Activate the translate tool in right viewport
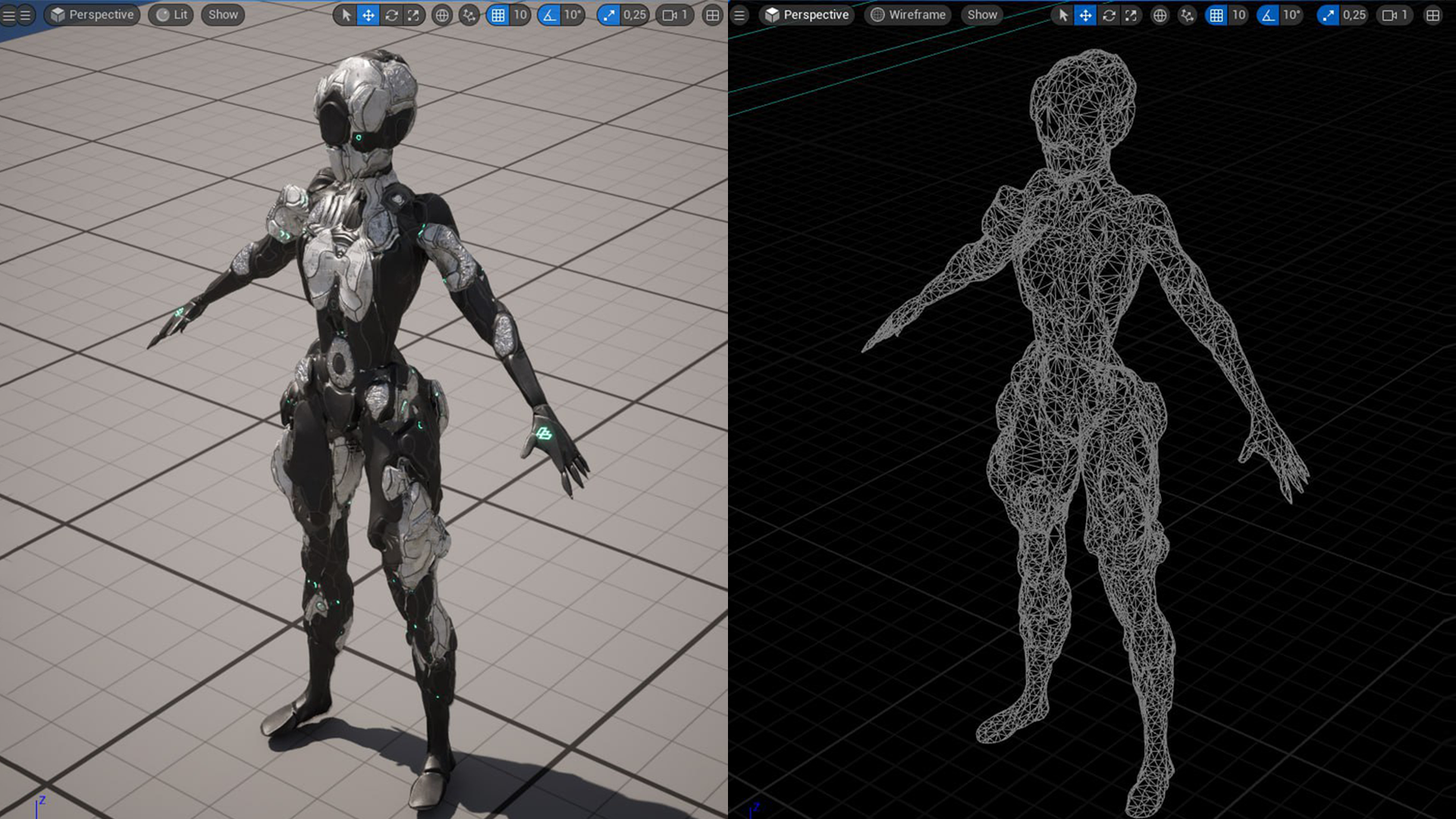This screenshot has width=1456, height=819. pyautogui.click(x=1086, y=14)
